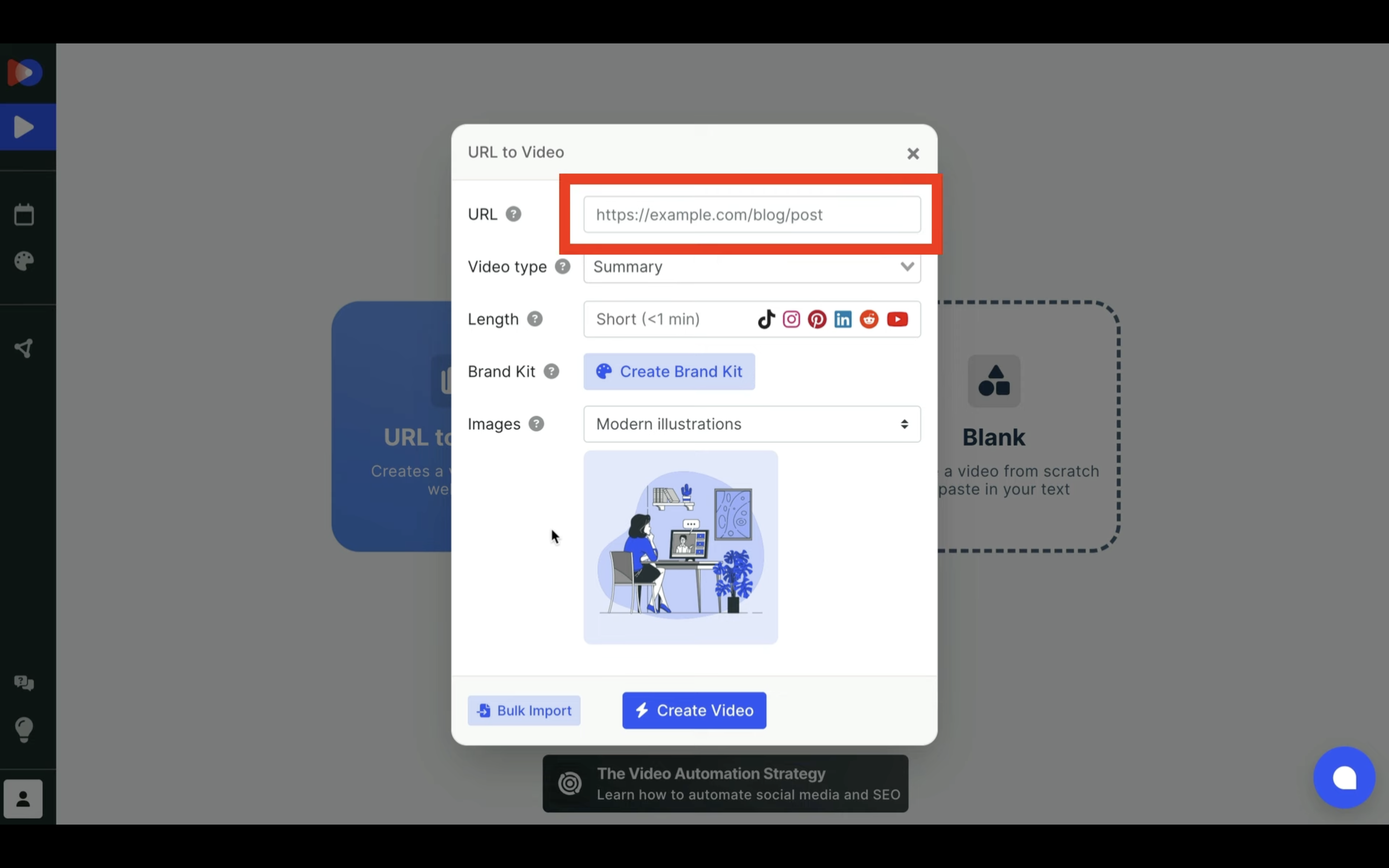The width and height of the screenshot is (1389, 868).
Task: Open the videos play icon in sidebar
Action: [24, 127]
